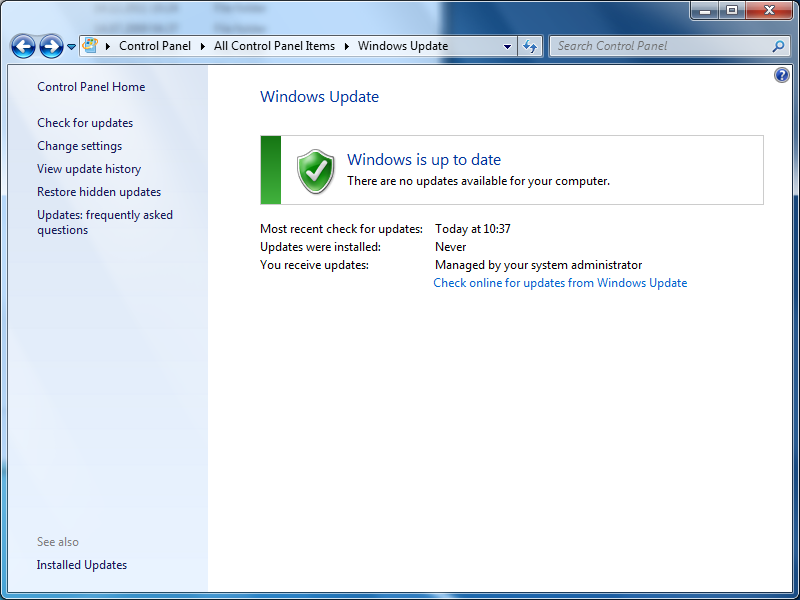Click 'Today at 10:37' text
Viewport: 800px width, 600px height.
472,229
